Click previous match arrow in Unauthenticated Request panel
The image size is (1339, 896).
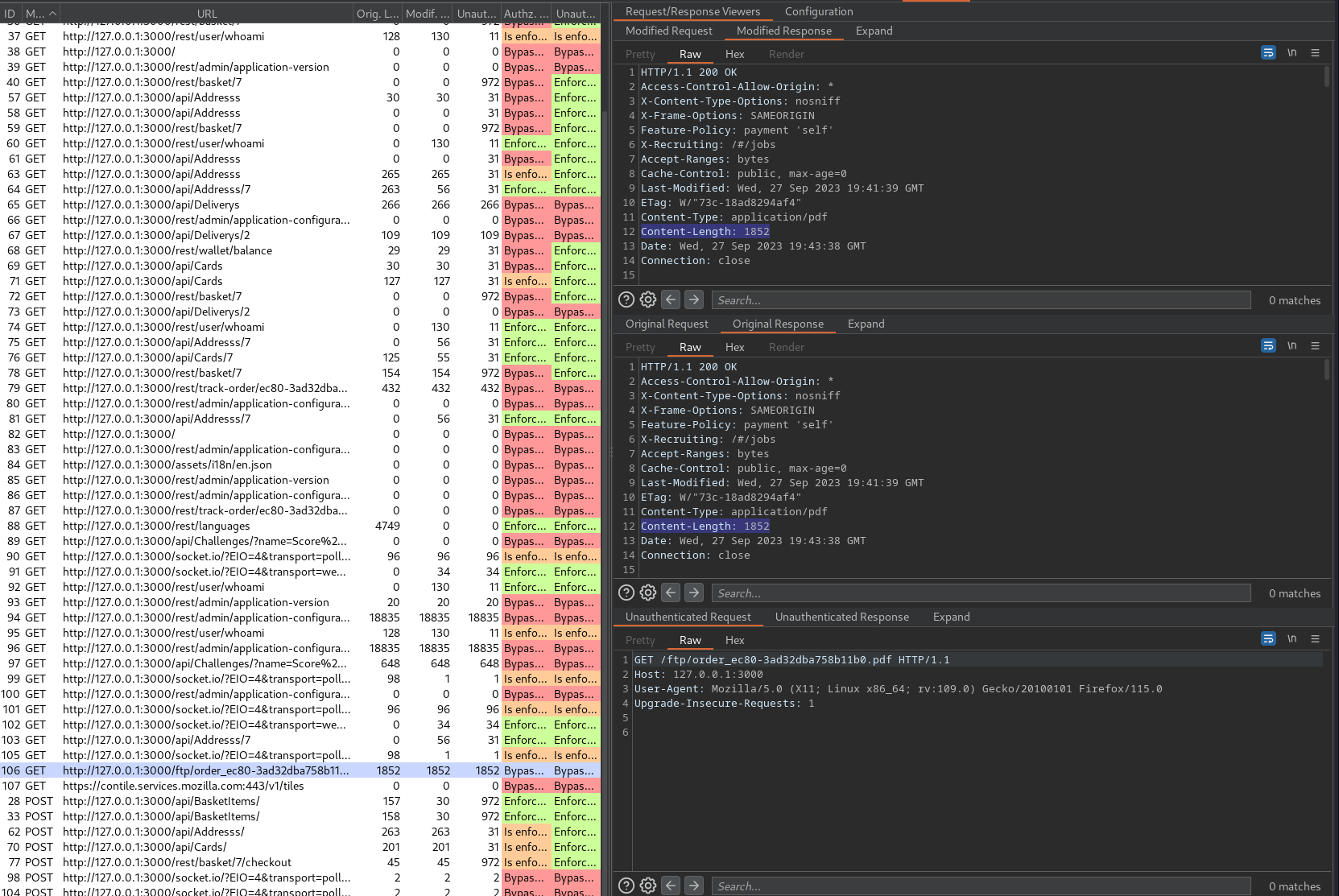pyautogui.click(x=671, y=886)
